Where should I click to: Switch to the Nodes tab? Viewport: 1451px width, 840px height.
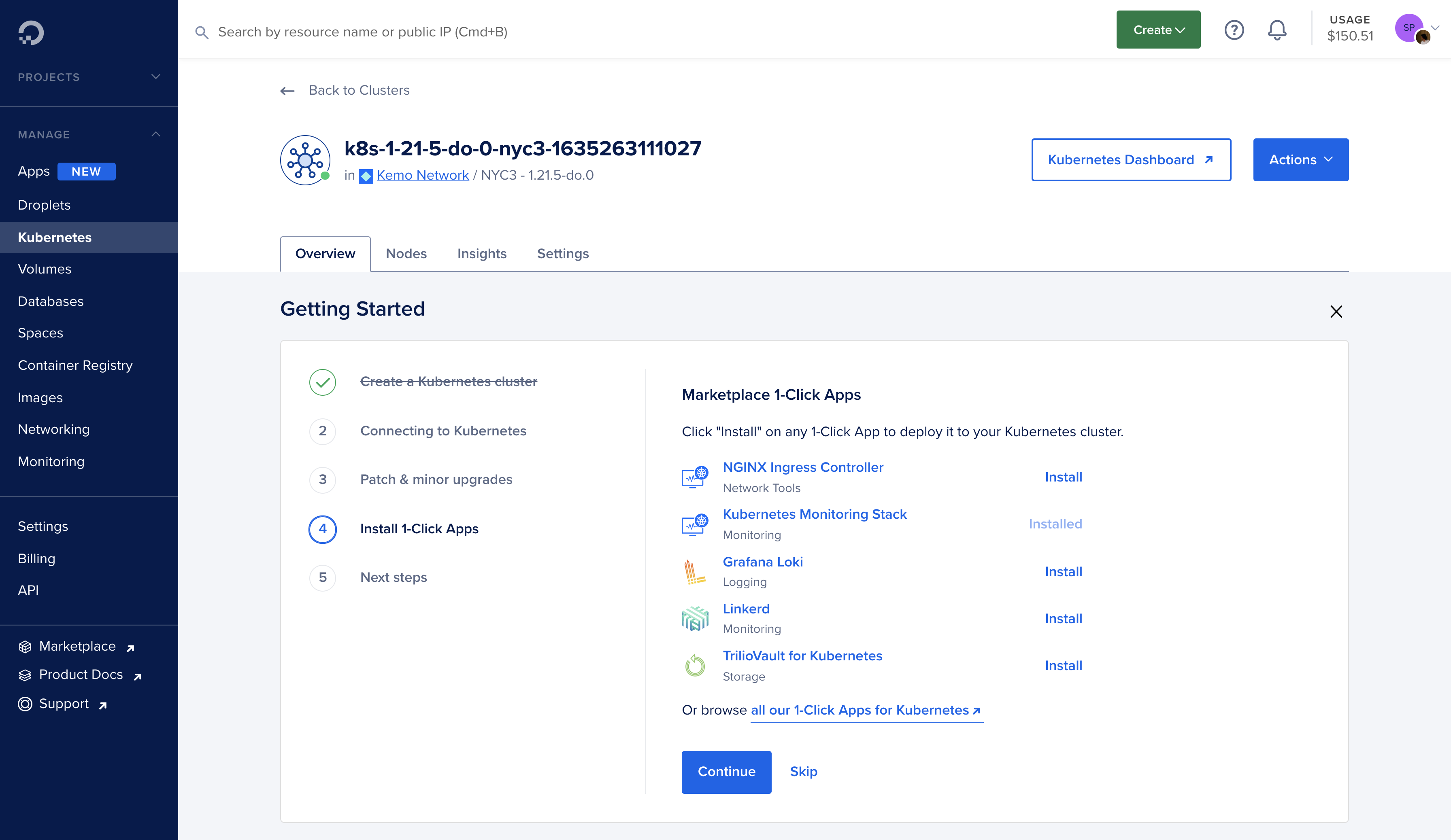click(x=406, y=254)
